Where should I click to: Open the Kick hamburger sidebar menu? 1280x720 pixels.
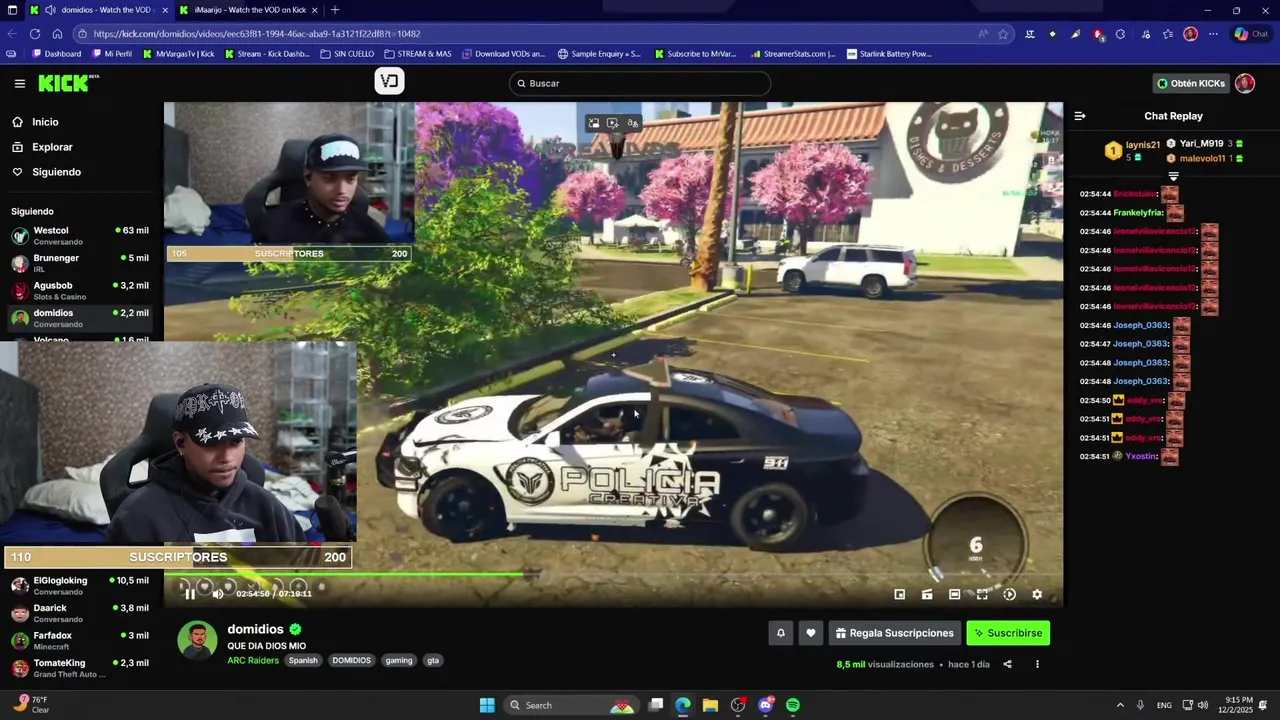pos(19,84)
